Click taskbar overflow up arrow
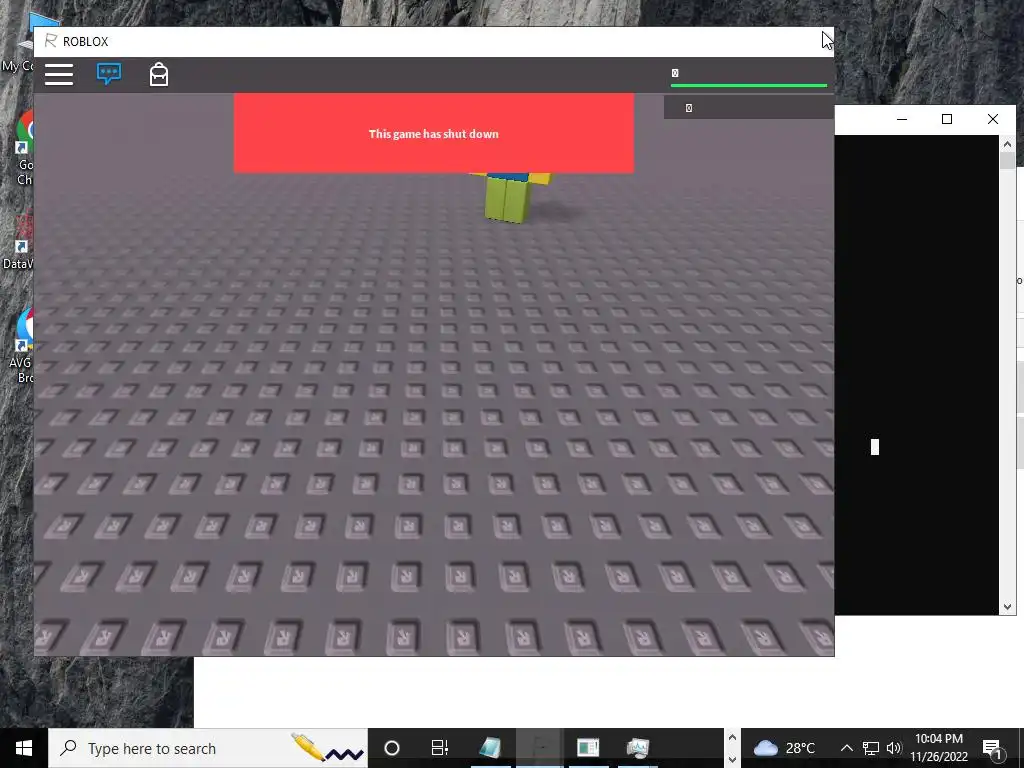The height and width of the screenshot is (768, 1024). coord(732,738)
